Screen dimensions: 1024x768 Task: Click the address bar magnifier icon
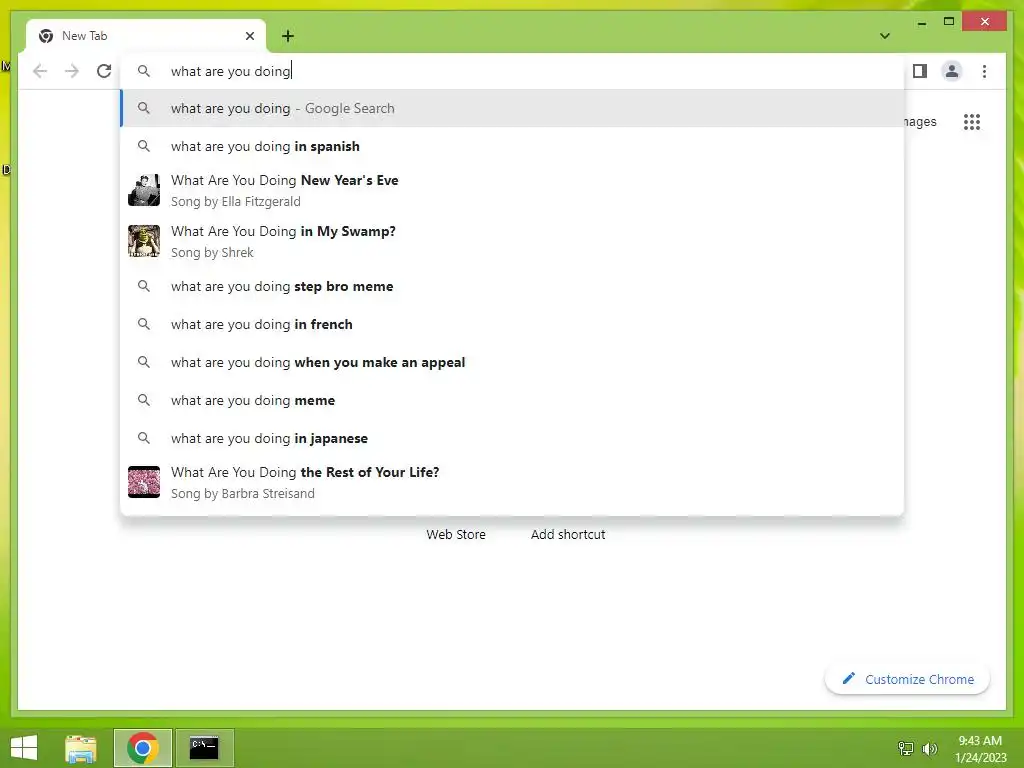(144, 71)
